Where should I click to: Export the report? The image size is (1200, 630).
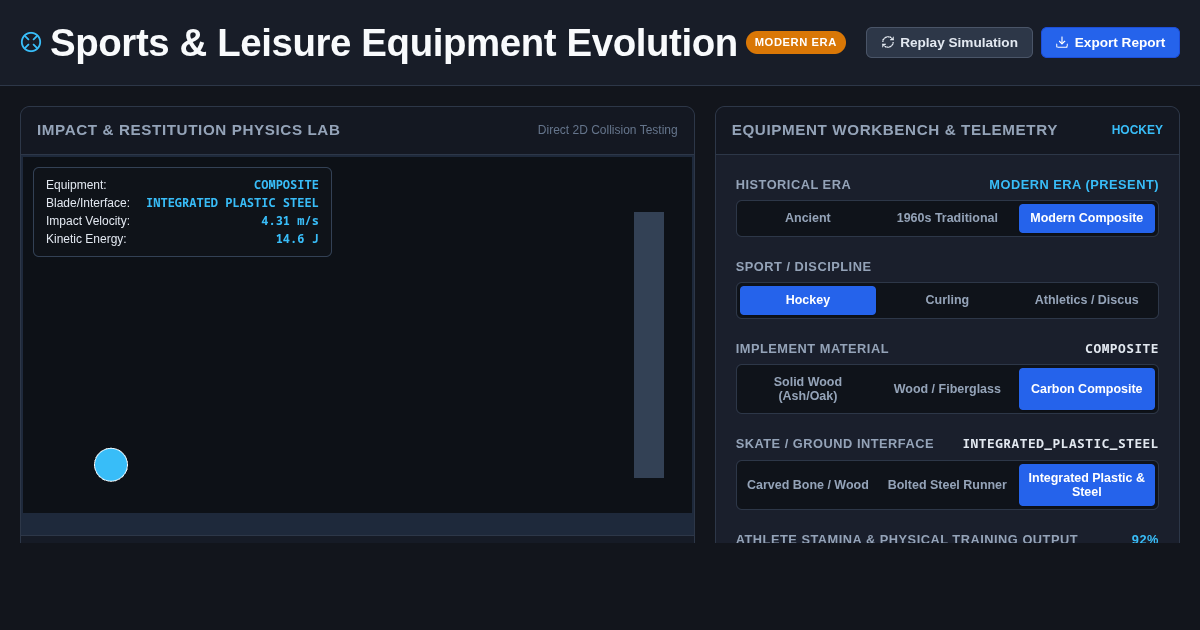1110,42
